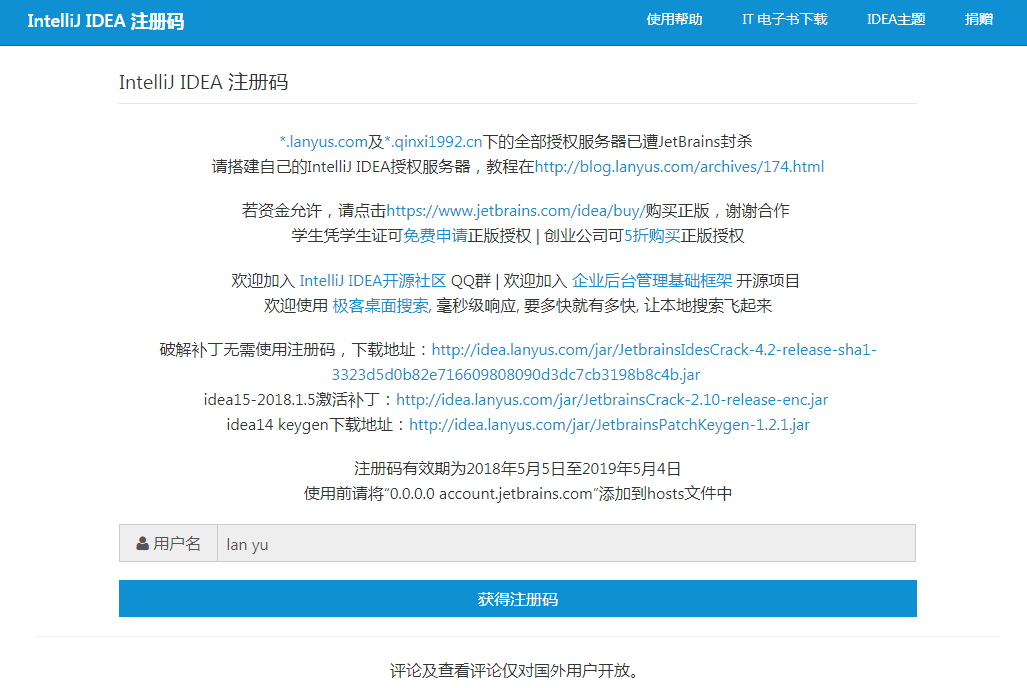The height and width of the screenshot is (688, 1027).
Task: Open the 捐赠 menu item
Action: point(979,20)
